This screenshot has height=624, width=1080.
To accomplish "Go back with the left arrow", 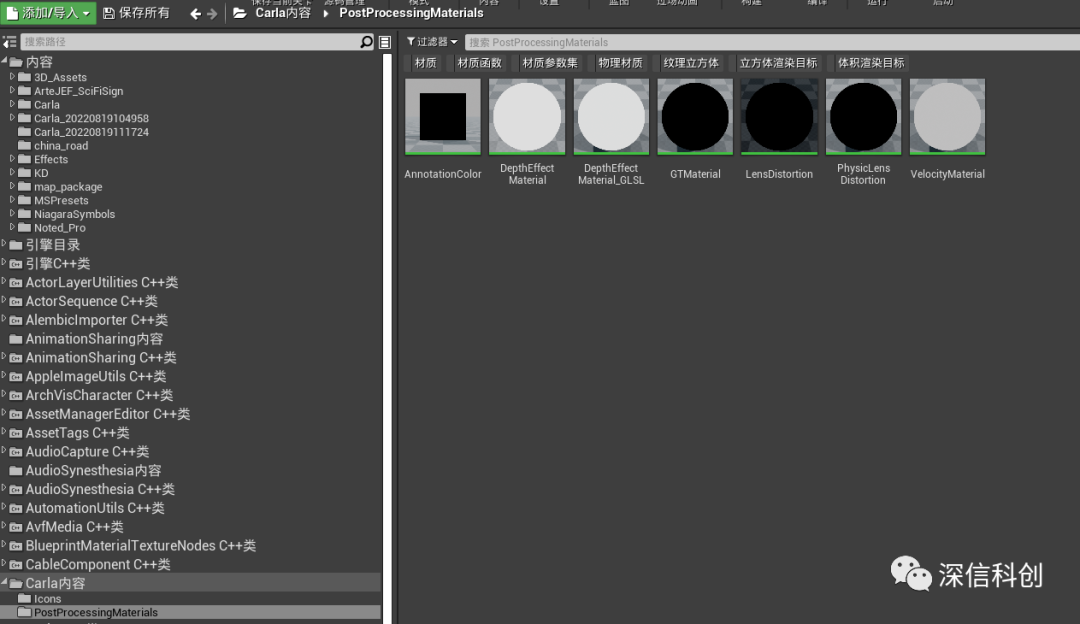I will tap(196, 14).
